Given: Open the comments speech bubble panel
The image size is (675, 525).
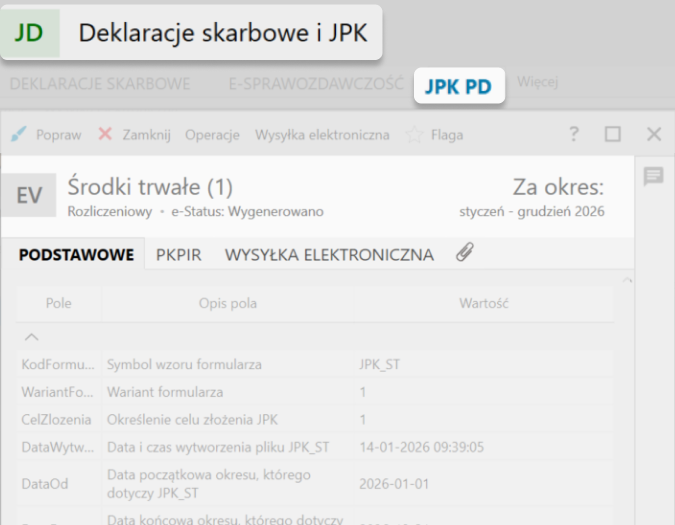Looking at the screenshot, I should coord(653,177).
